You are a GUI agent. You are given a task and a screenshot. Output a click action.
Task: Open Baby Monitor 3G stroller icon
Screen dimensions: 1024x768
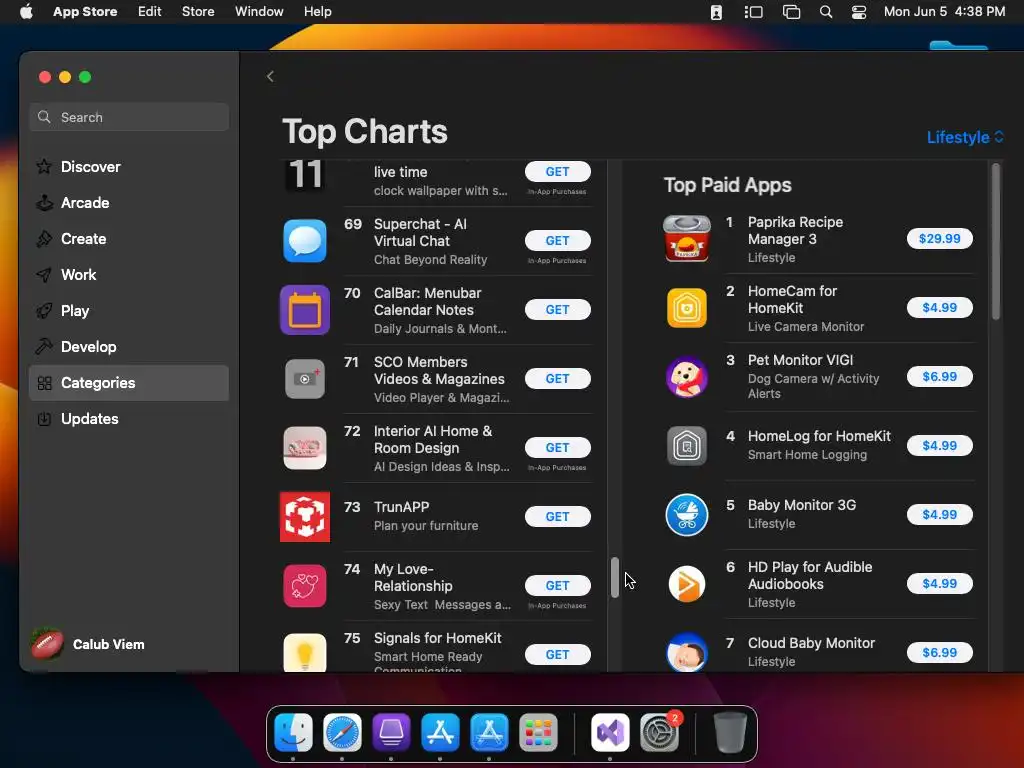686,515
